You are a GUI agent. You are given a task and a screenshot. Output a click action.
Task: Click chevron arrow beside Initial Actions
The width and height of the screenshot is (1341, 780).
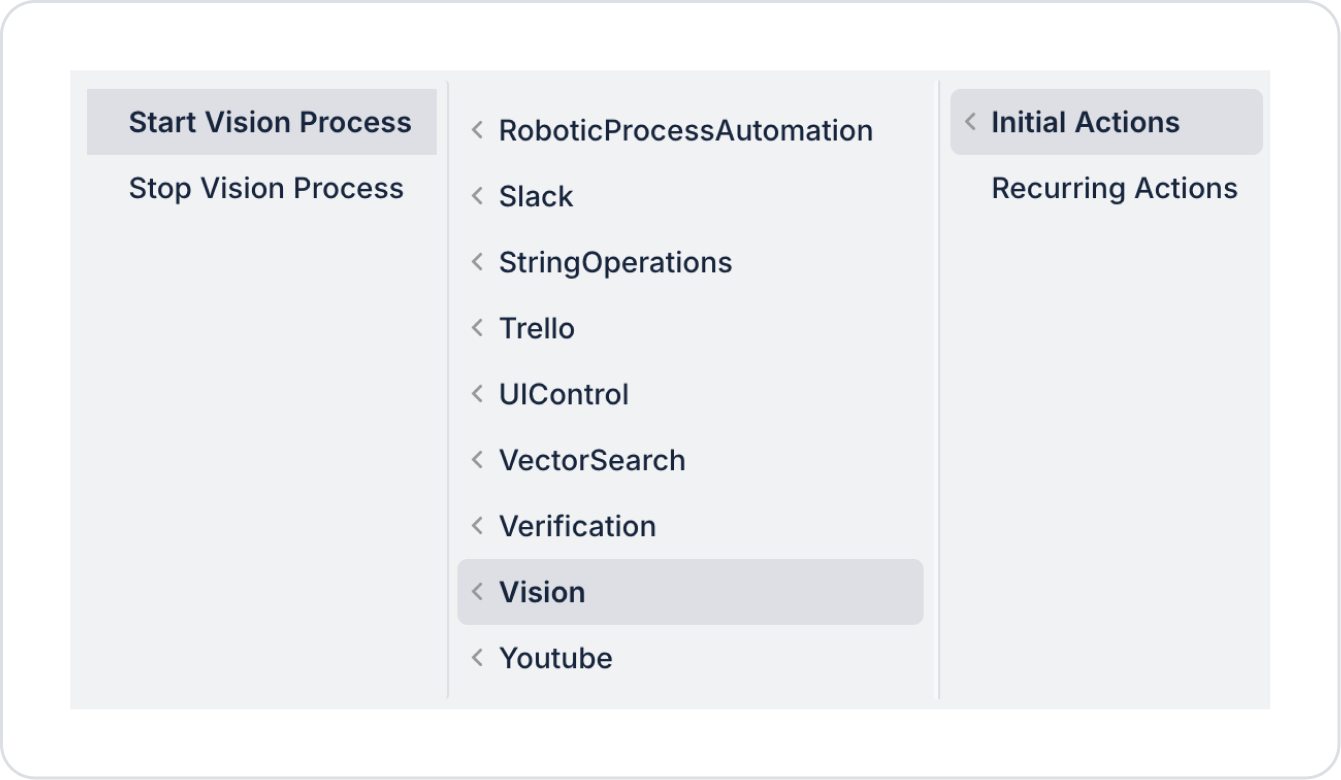coord(969,122)
